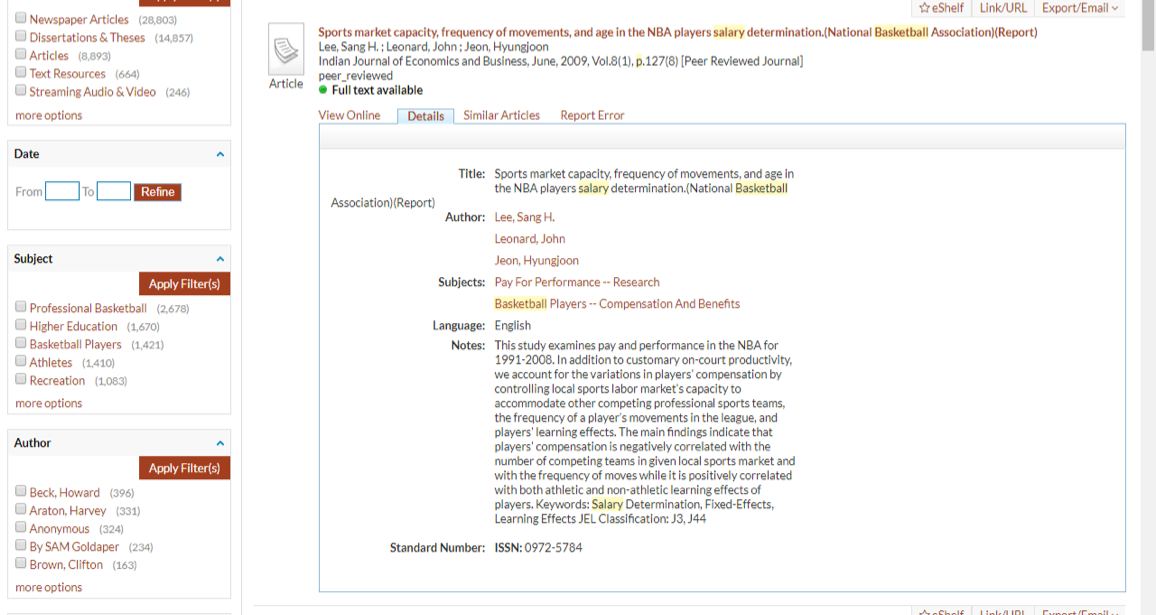
Task: Select the Beck, Howard author checkbox
Action: [x=21, y=491]
